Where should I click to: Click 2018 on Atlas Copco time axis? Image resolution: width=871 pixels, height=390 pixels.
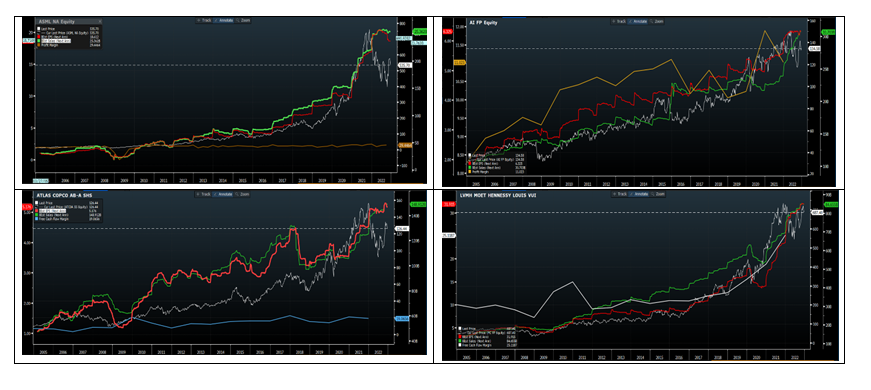300,352
